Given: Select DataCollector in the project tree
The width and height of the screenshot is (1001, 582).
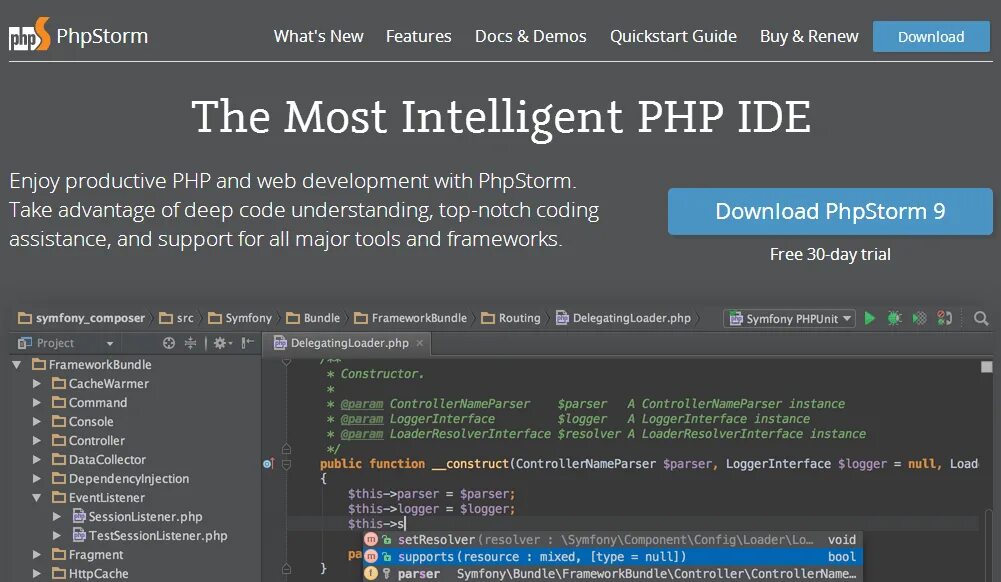Looking at the screenshot, I should (x=99, y=459).
